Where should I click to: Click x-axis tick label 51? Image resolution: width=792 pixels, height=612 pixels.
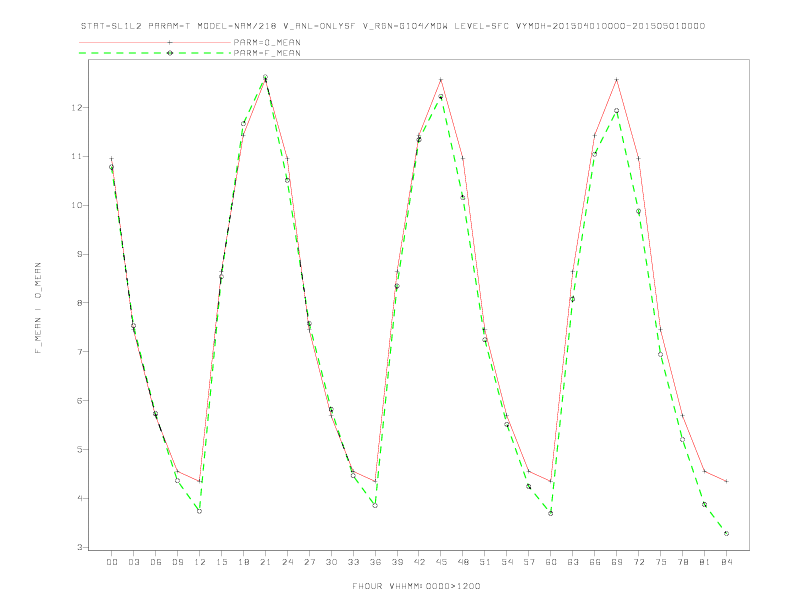485,562
